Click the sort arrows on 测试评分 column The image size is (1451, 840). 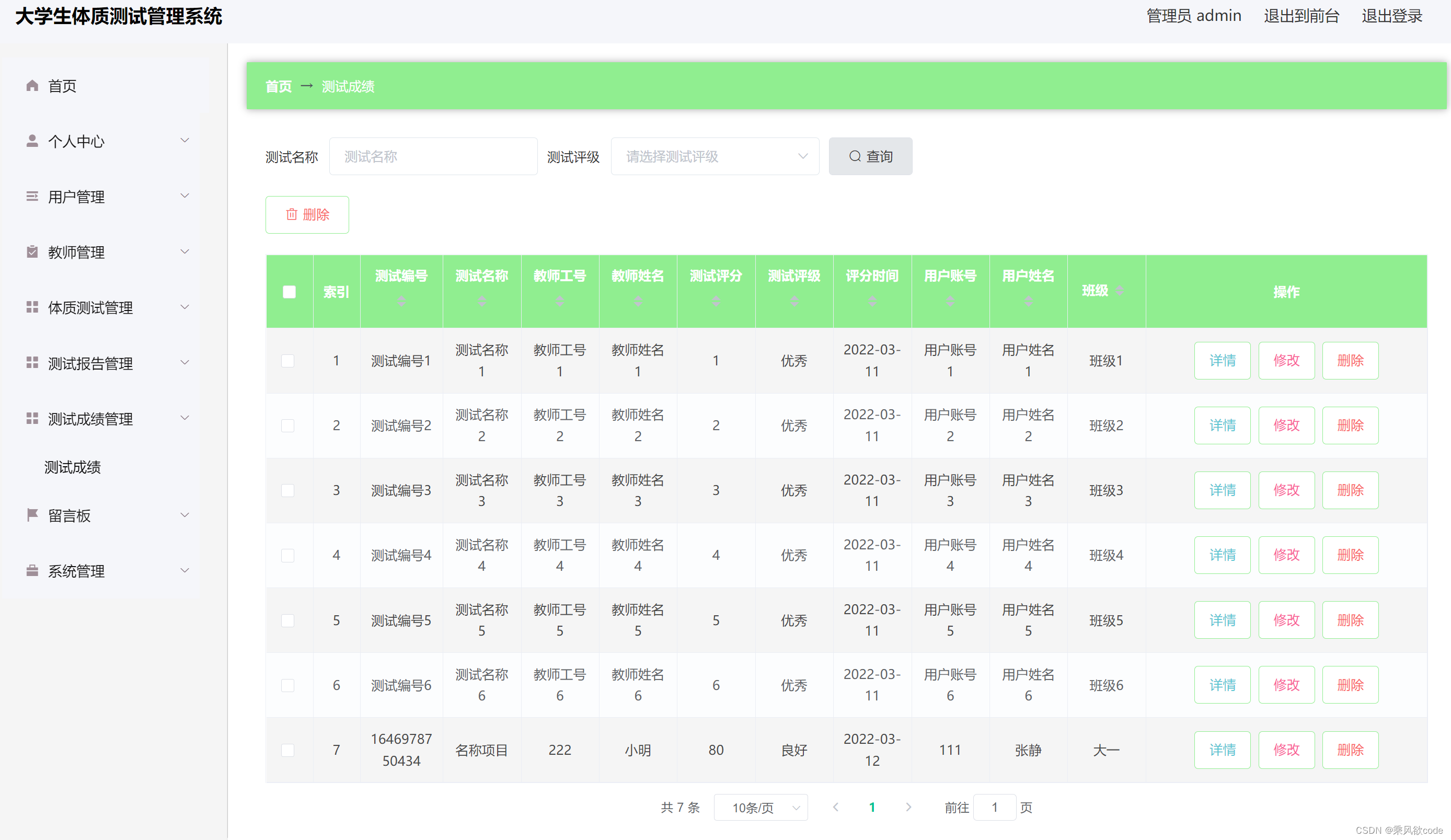[x=716, y=301]
